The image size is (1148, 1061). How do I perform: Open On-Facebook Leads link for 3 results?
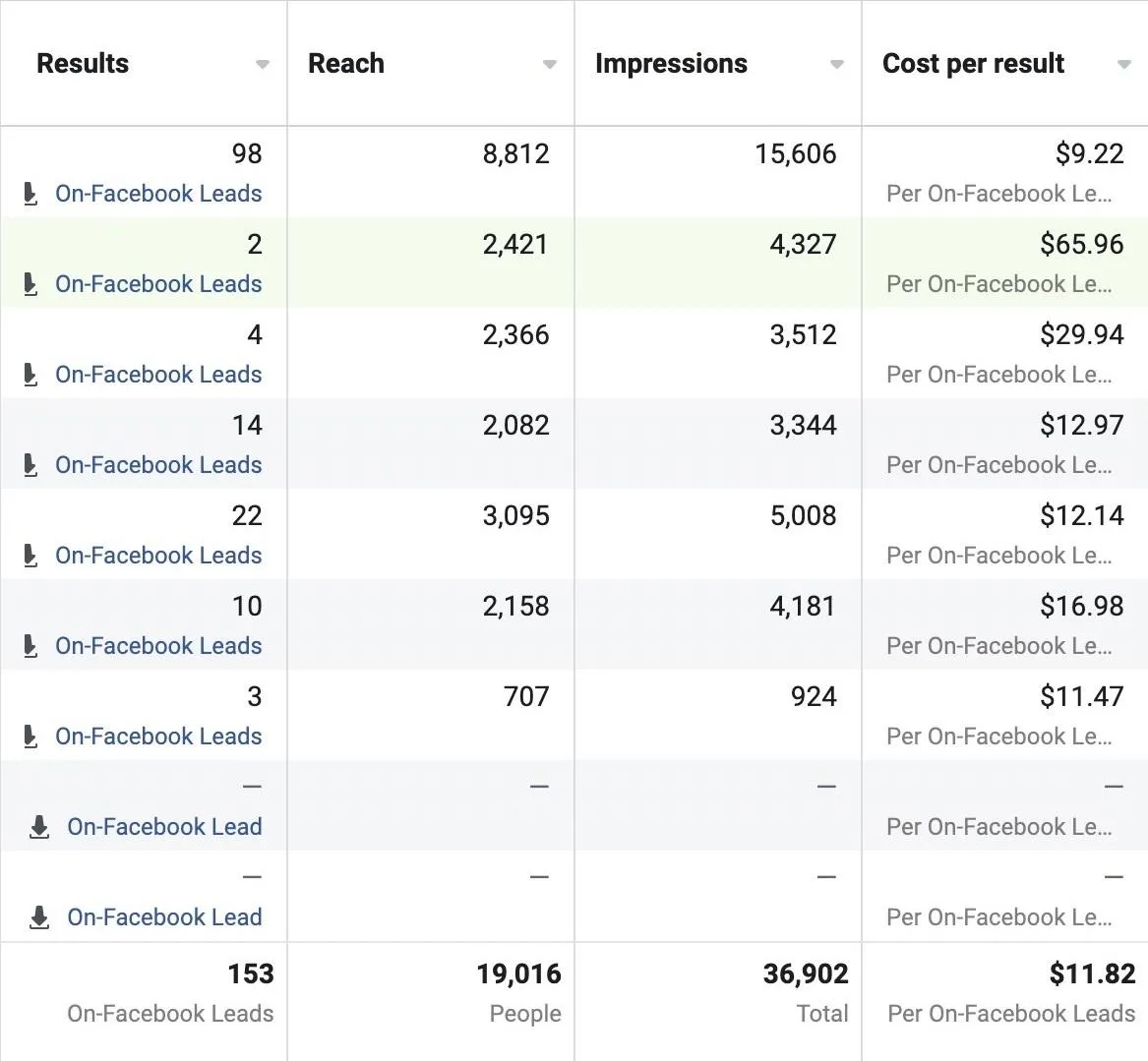tap(158, 737)
